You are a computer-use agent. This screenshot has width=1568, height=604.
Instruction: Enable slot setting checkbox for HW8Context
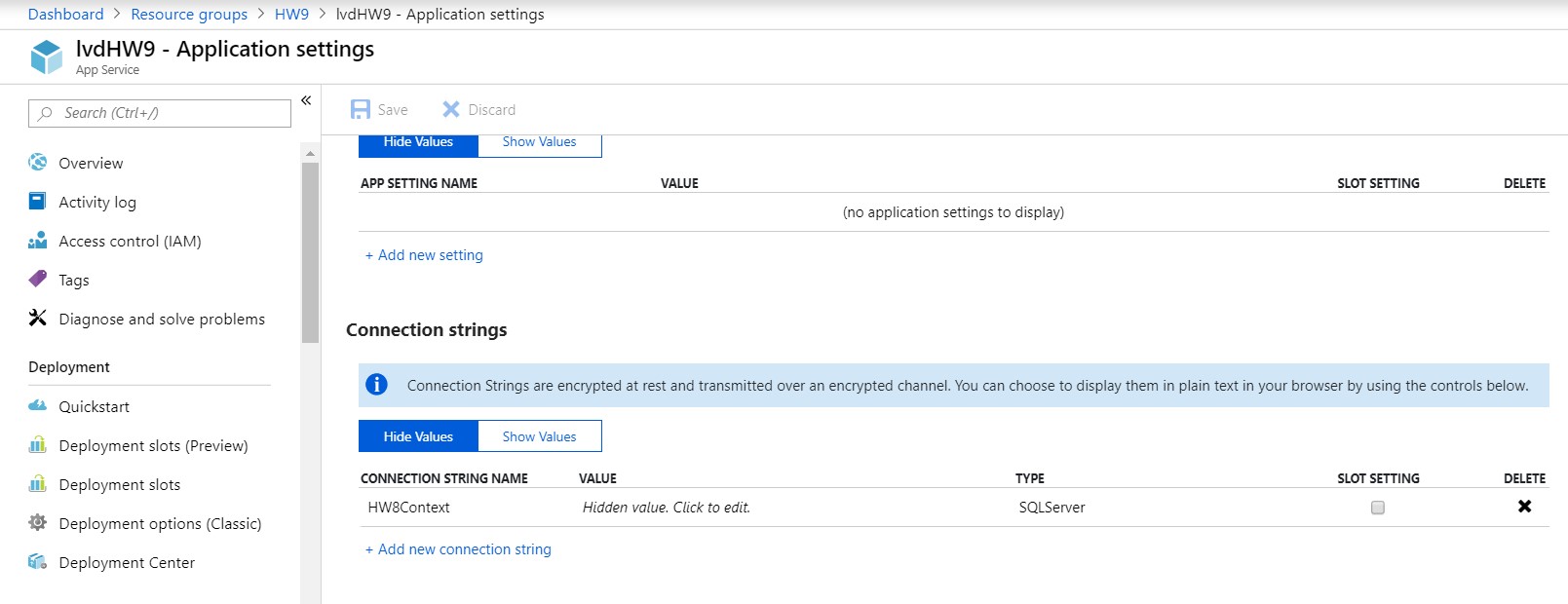1377,508
